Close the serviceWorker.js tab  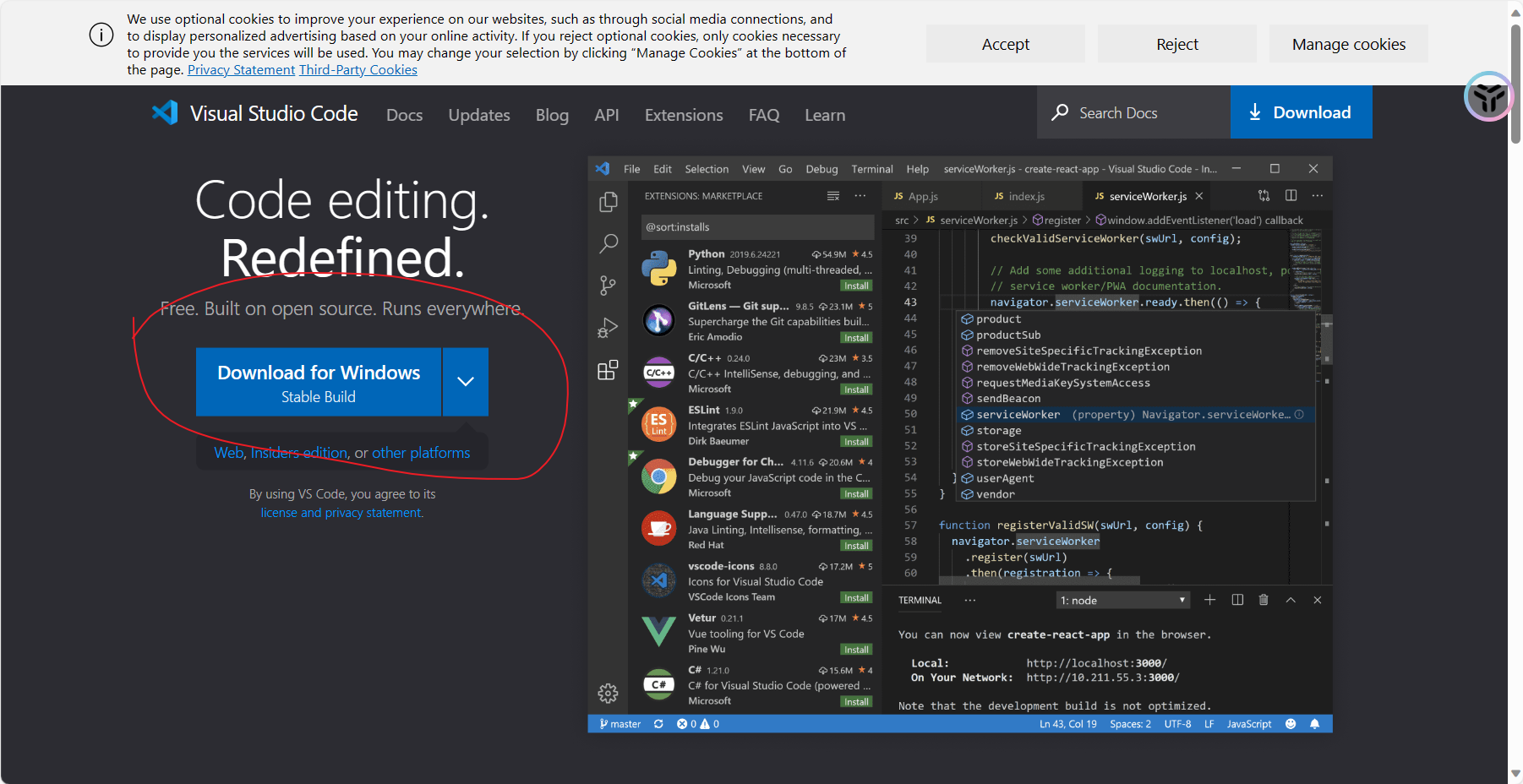1198,196
